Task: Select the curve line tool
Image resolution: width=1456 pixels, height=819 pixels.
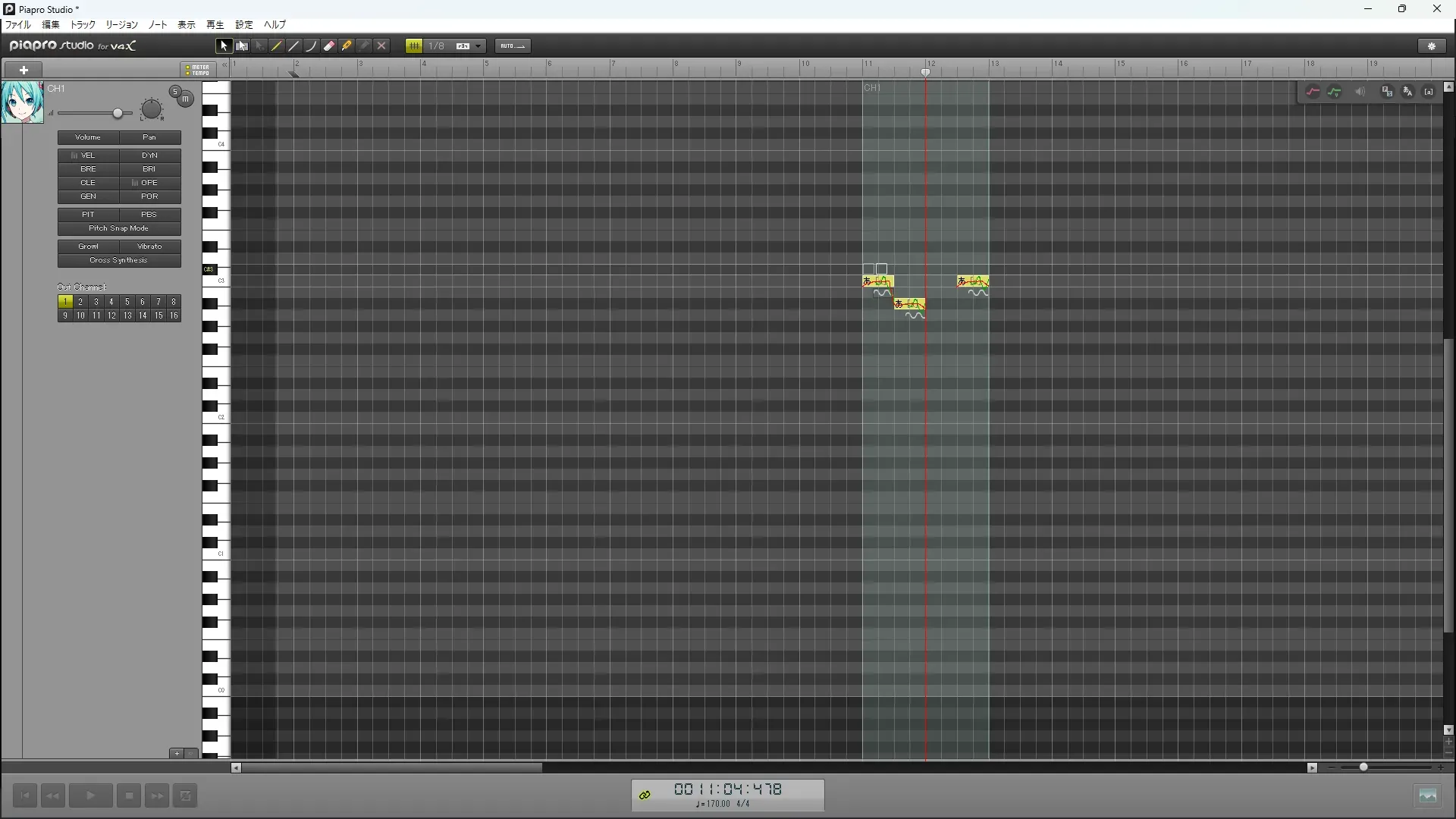Action: (x=312, y=46)
